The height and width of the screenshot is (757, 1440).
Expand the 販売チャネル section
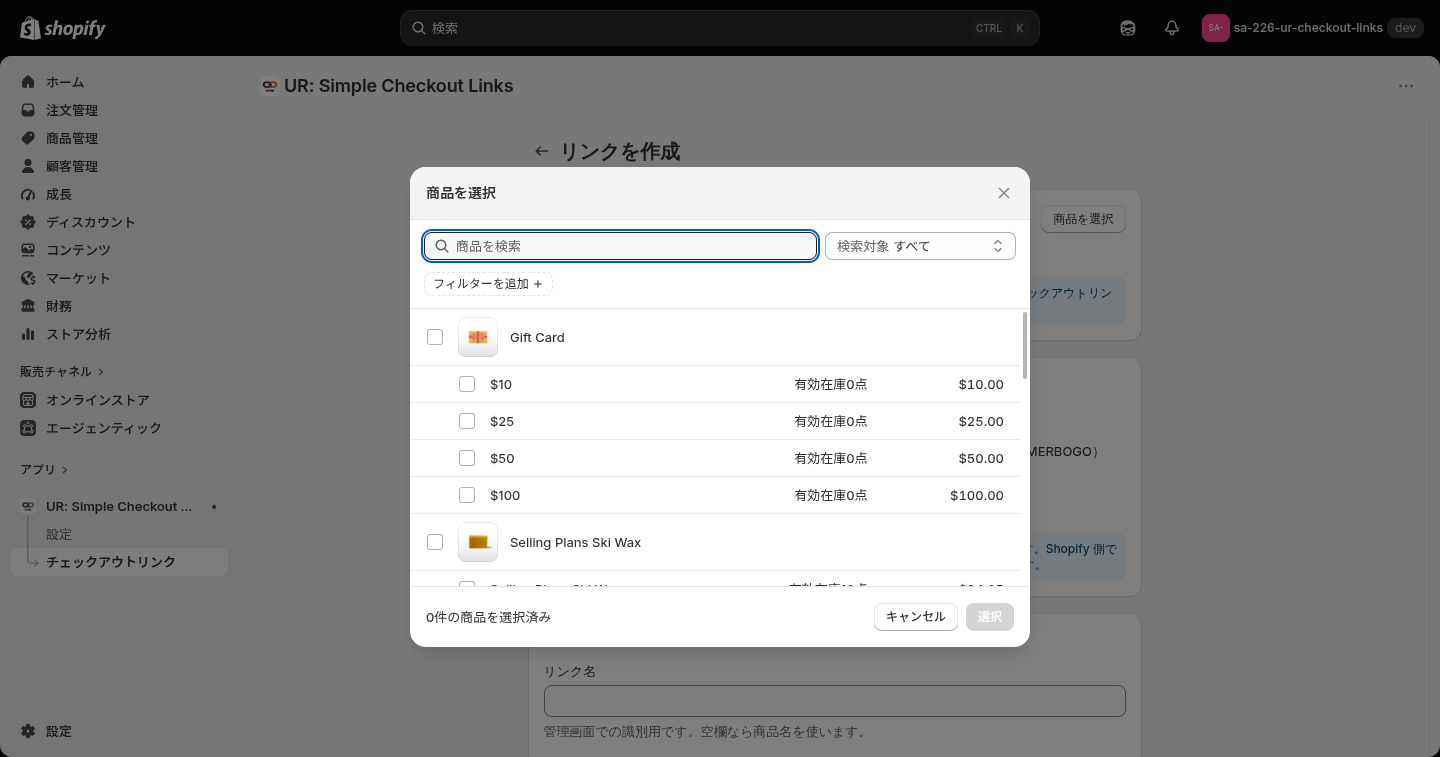click(x=62, y=371)
